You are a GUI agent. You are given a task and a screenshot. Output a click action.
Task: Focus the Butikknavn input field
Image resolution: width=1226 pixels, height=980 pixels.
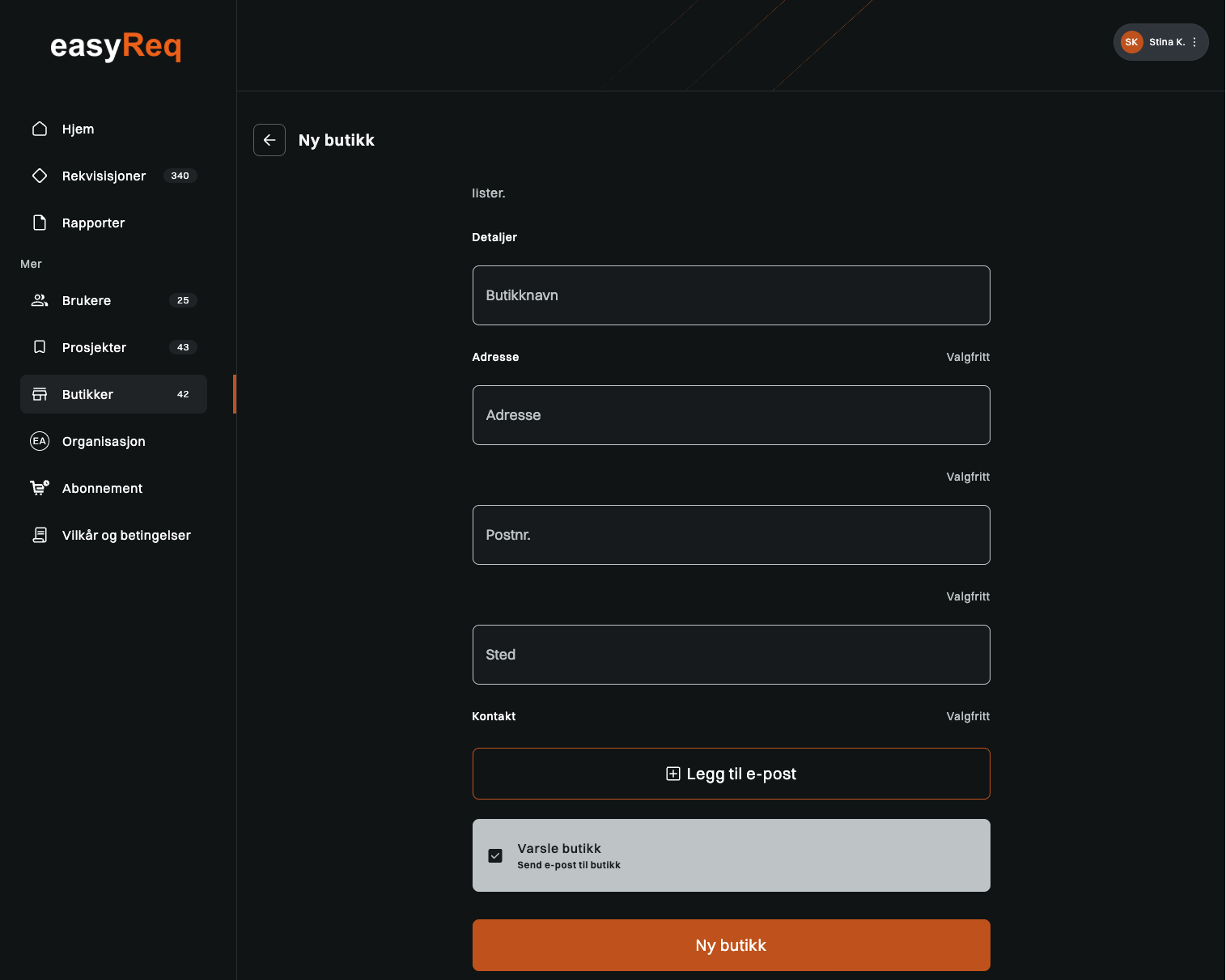[x=732, y=295]
